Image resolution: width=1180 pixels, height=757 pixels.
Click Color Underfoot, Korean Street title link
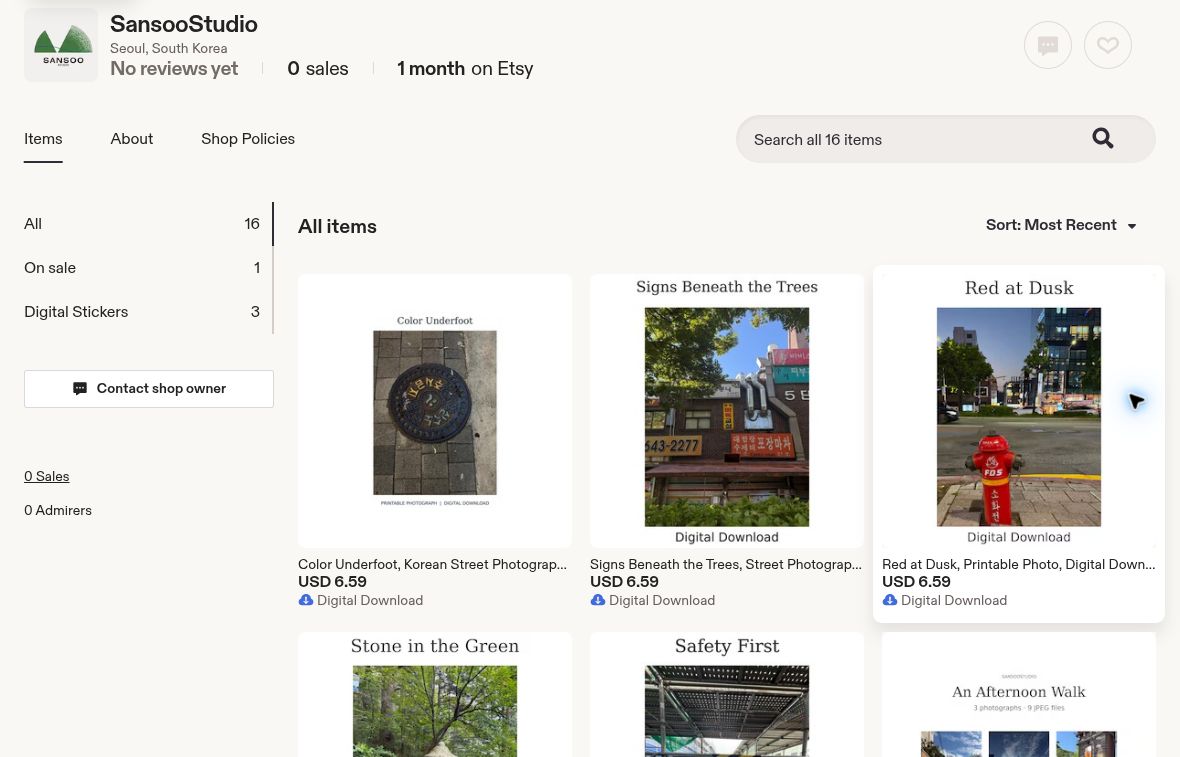[433, 564]
